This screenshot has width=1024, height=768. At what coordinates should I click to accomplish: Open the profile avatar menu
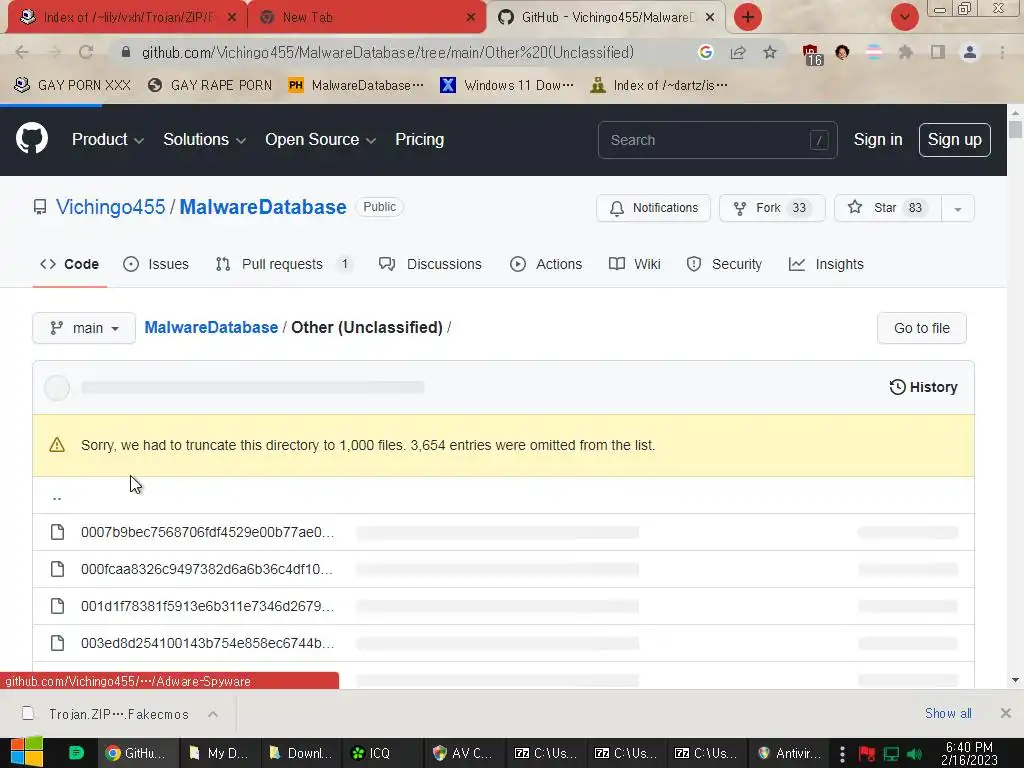click(x=970, y=52)
